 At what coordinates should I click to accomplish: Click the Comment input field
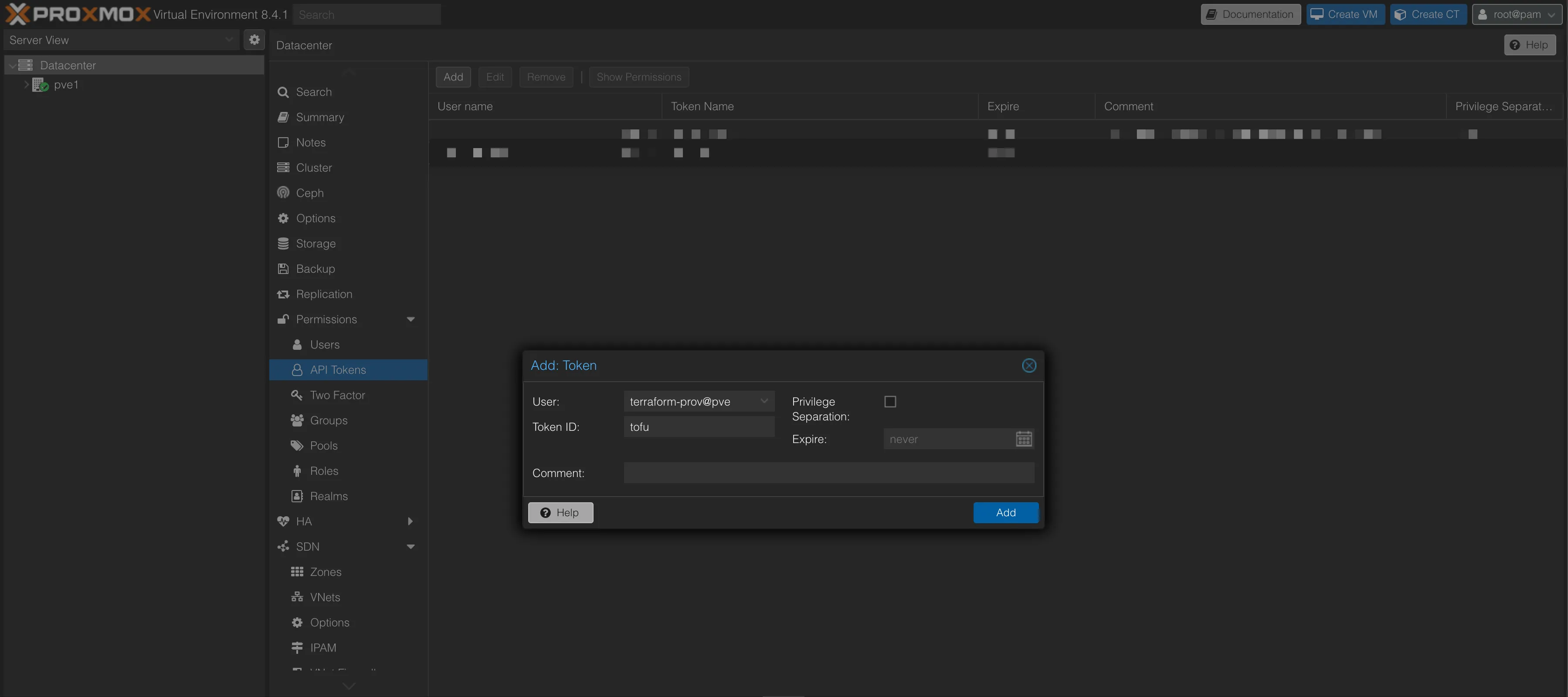tap(828, 473)
